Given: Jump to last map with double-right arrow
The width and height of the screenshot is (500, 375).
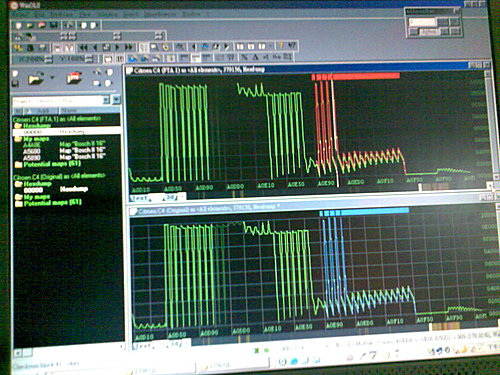Looking at the screenshot, I should 129,47.
